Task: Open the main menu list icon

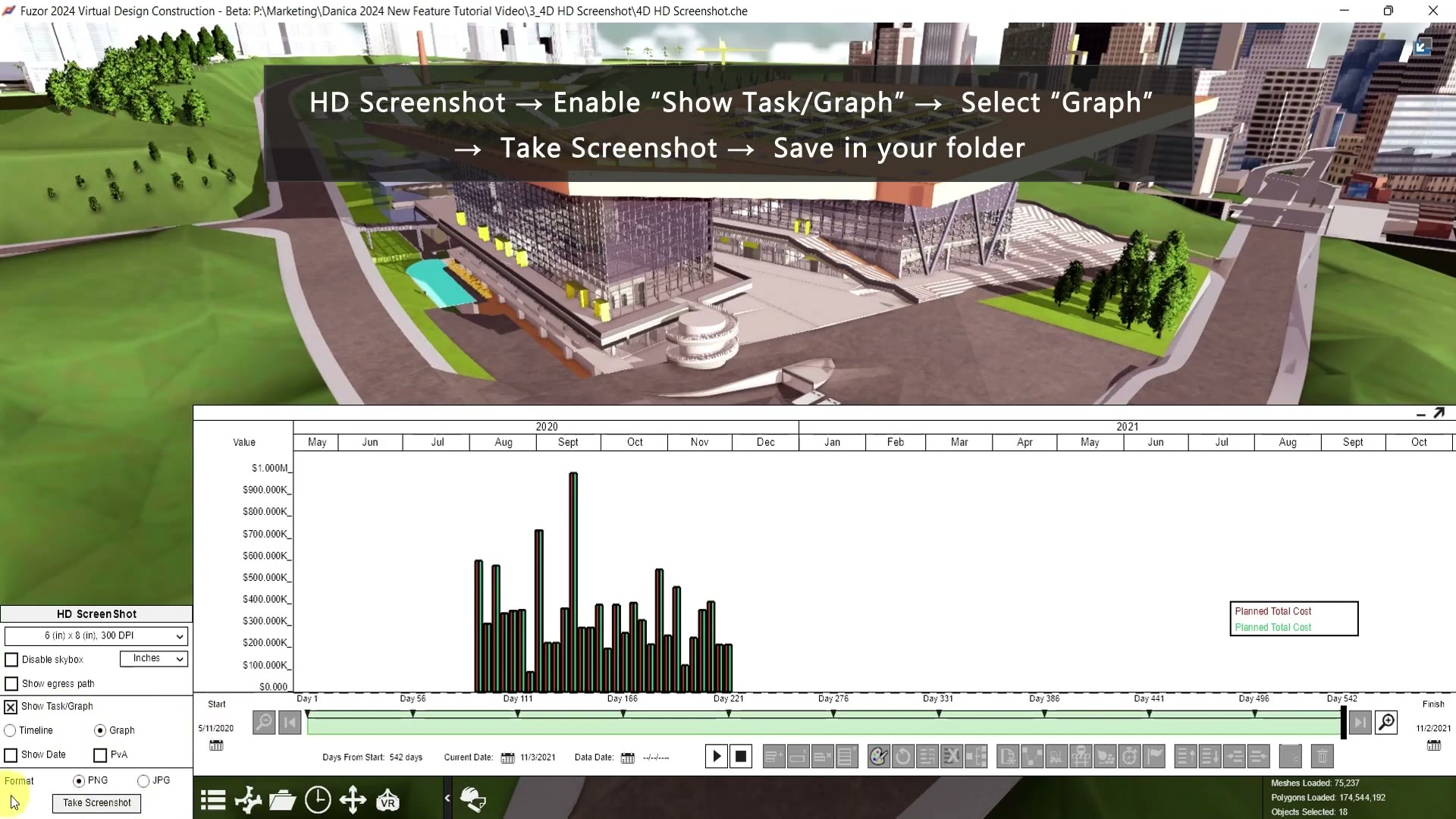Action: 213,800
